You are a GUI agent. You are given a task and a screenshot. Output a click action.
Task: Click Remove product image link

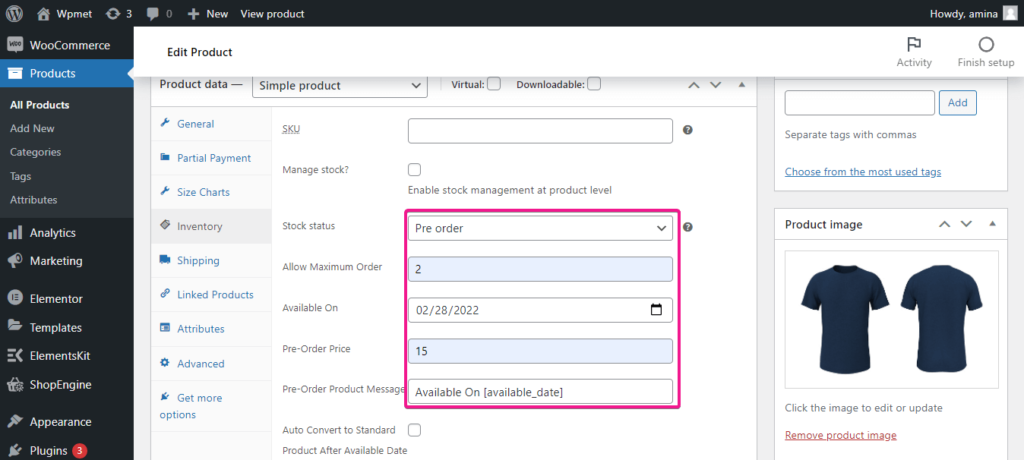click(840, 435)
